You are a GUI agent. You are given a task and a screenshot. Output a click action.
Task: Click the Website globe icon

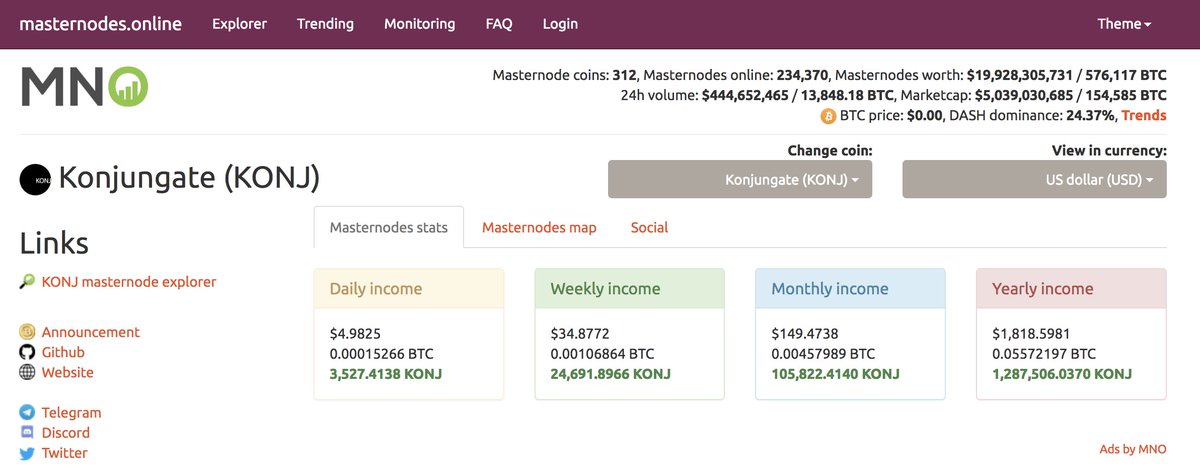[x=27, y=372]
